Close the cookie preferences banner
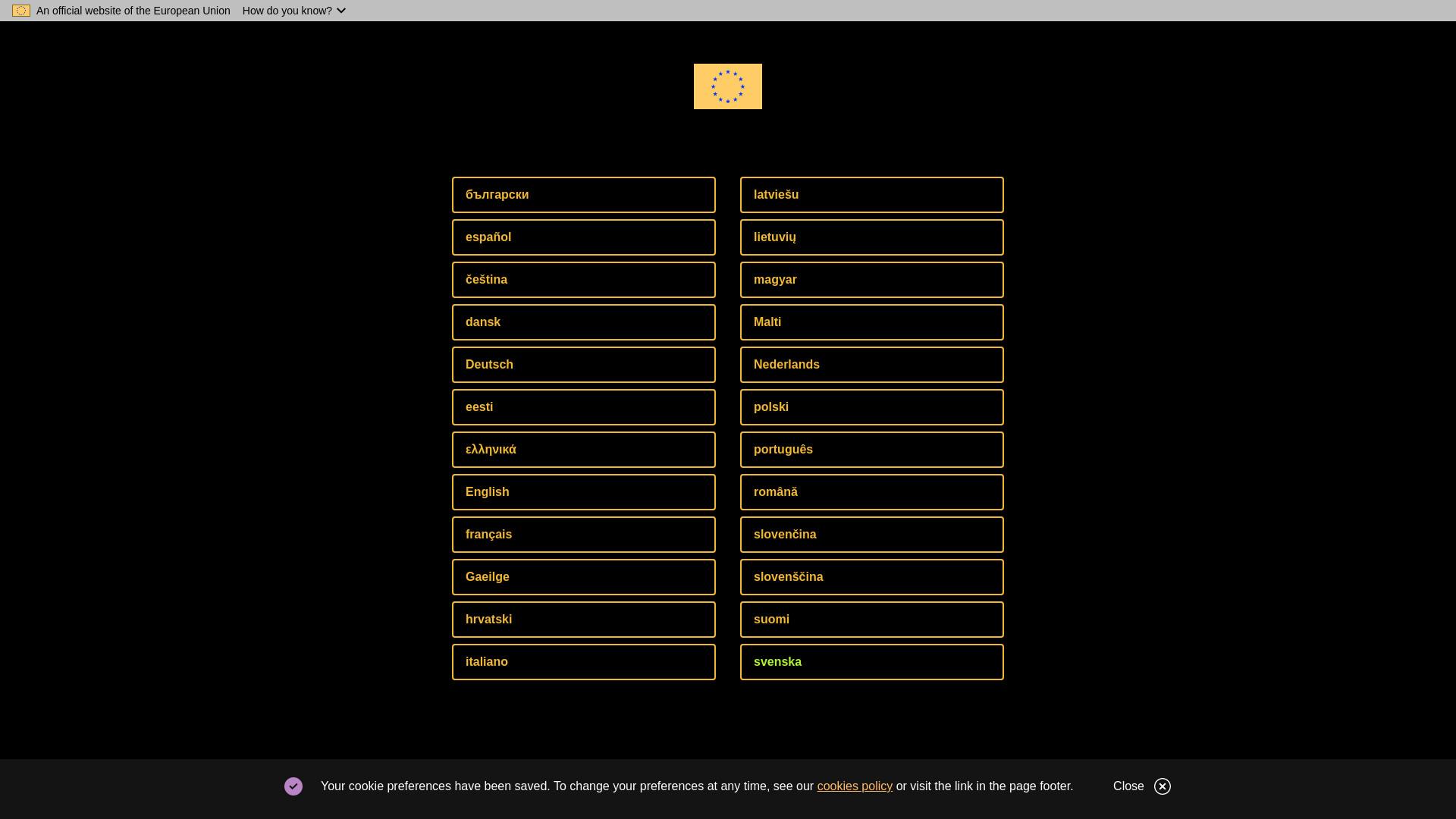1456x819 pixels. (x=1142, y=786)
